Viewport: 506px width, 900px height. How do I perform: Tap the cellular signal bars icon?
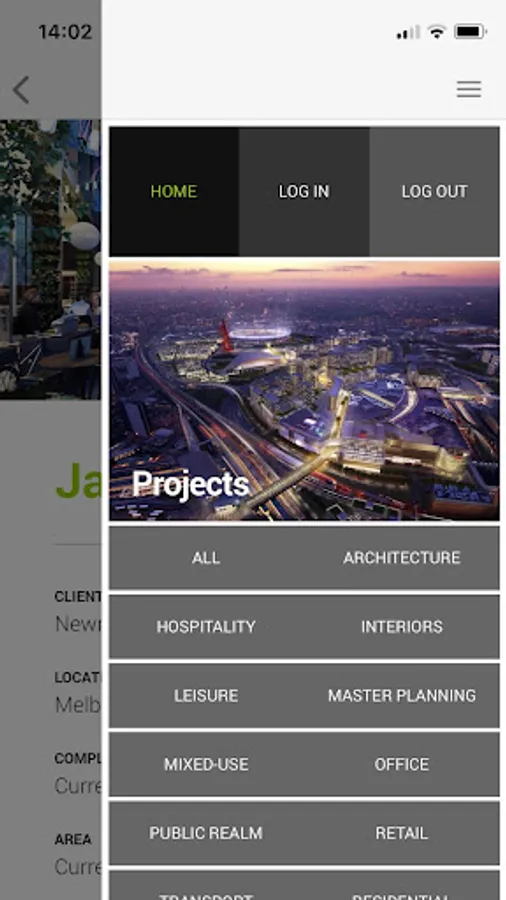[408, 32]
